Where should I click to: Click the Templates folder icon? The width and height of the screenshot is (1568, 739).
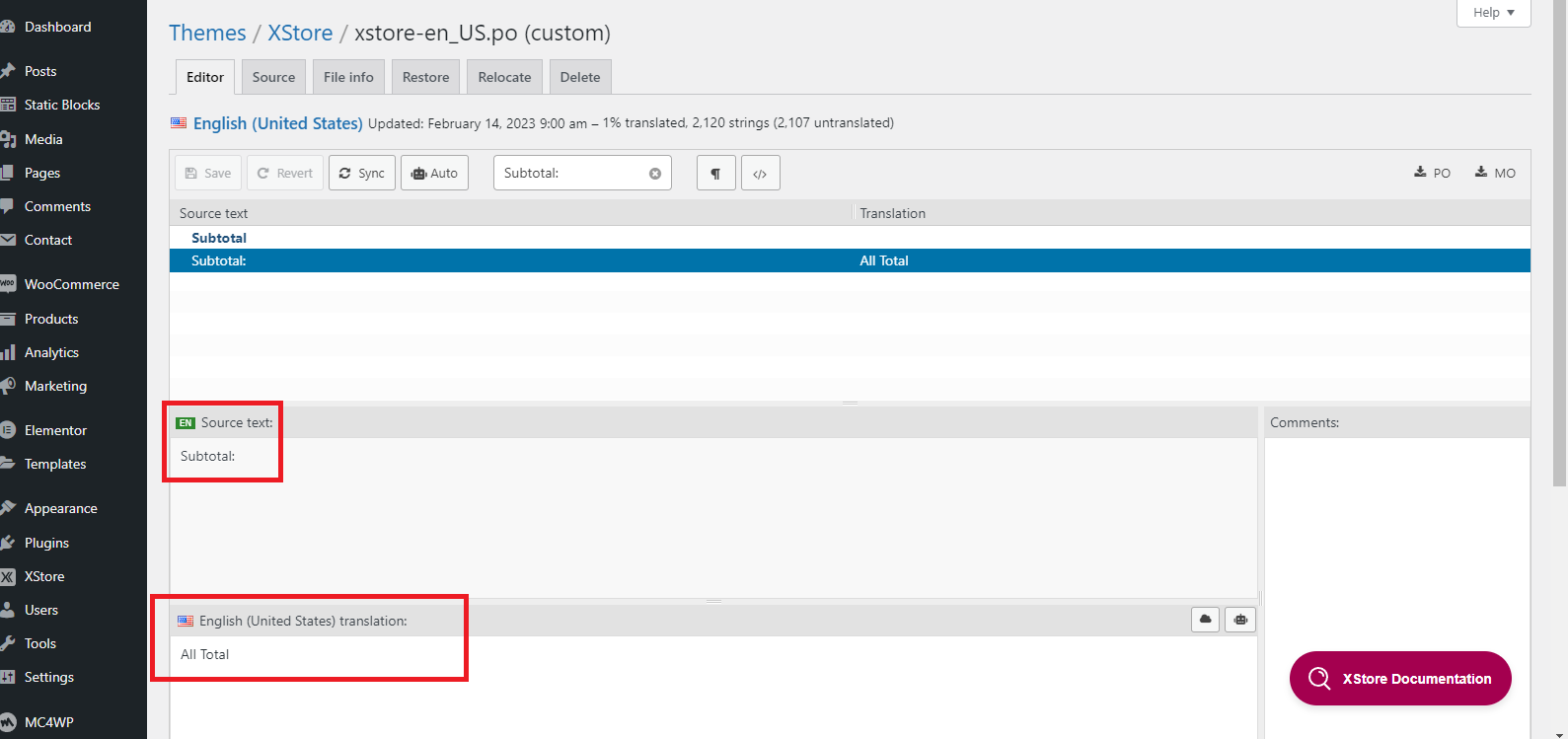(8, 464)
